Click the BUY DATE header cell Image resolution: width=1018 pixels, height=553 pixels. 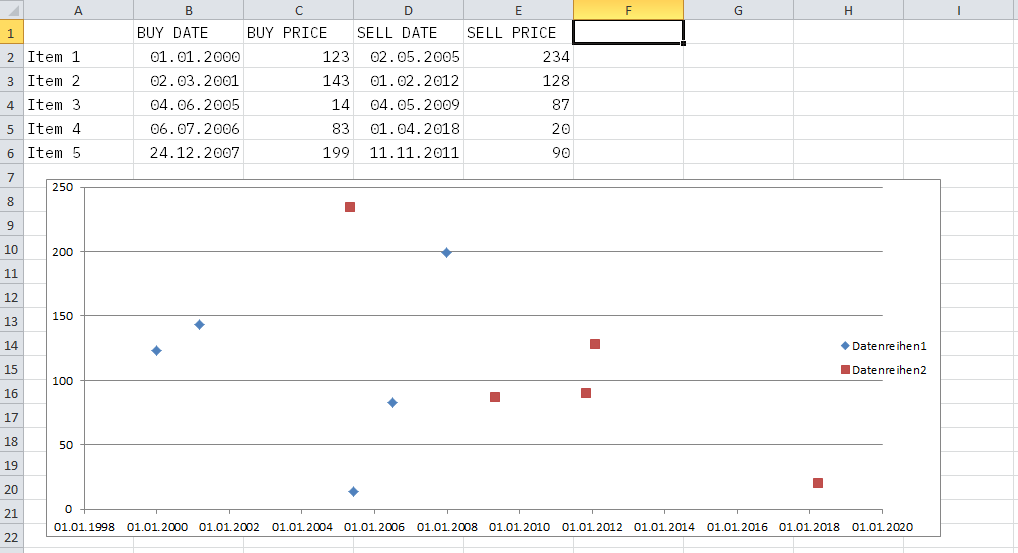188,33
